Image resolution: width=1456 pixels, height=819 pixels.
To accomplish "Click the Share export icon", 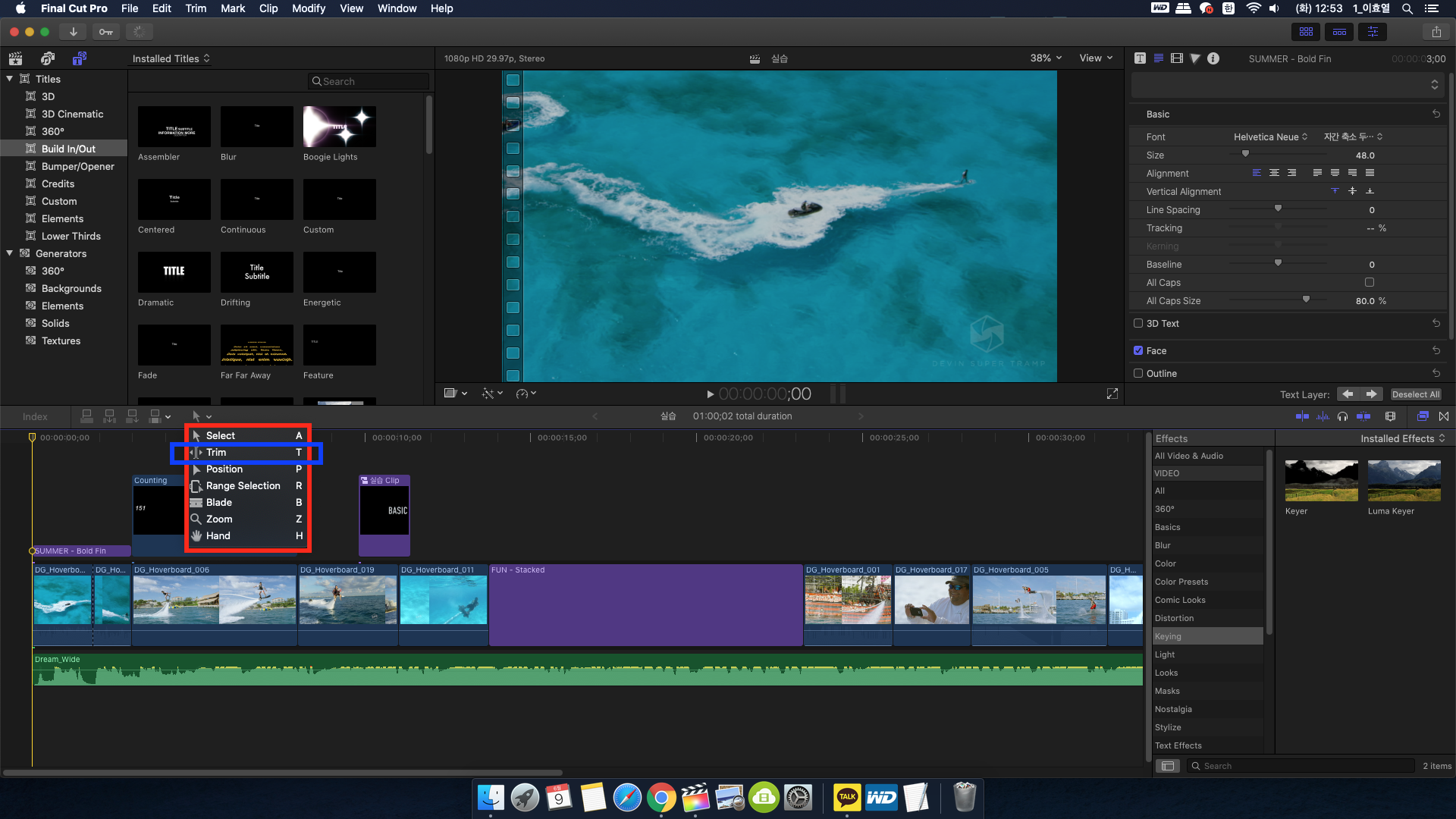I will coord(1436,32).
